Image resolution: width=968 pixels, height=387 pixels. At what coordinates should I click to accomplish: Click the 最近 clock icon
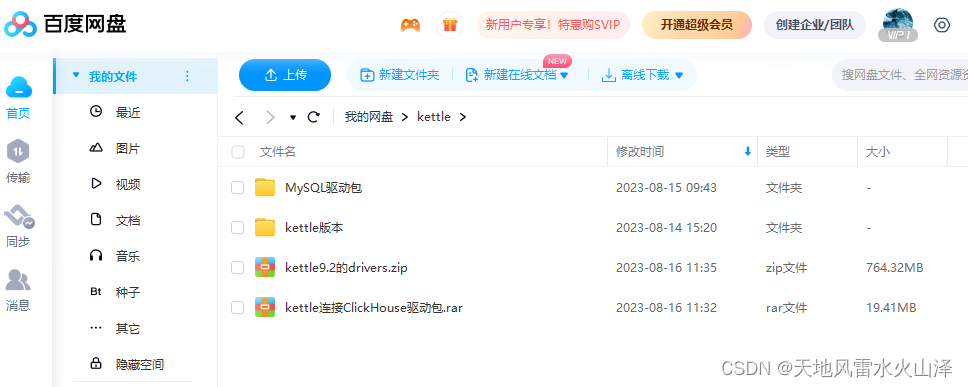point(96,112)
